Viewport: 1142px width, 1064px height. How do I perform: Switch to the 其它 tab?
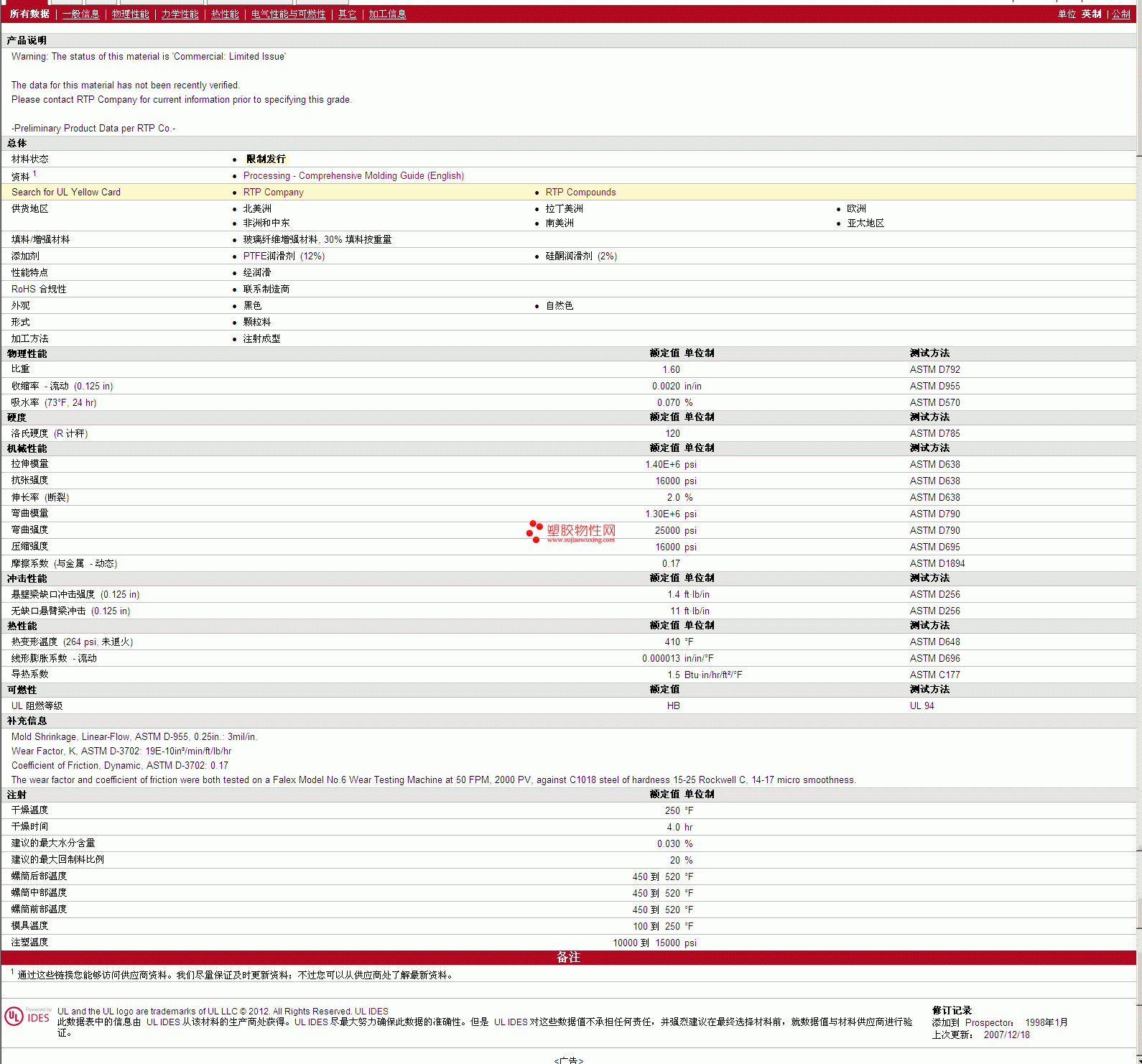[347, 14]
